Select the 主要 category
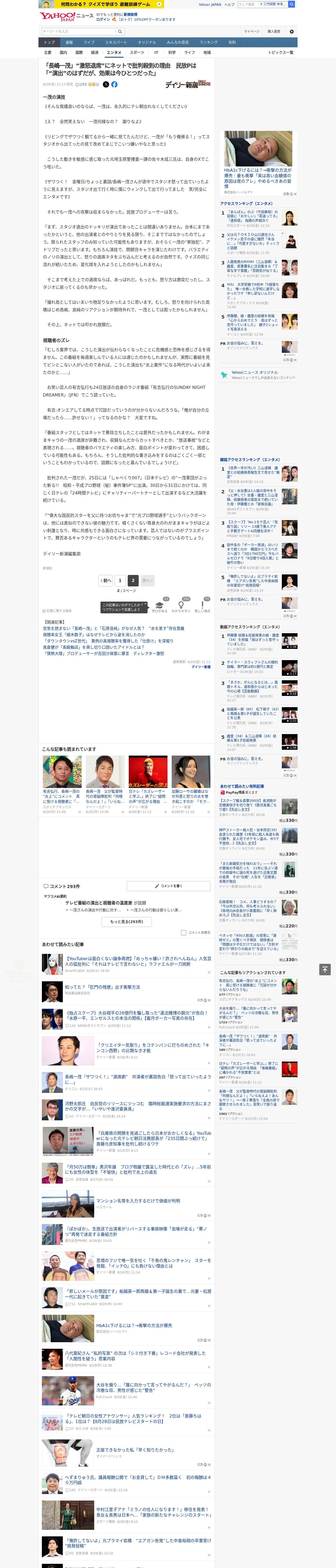This screenshot has width=336, height=1568. tap(48, 52)
